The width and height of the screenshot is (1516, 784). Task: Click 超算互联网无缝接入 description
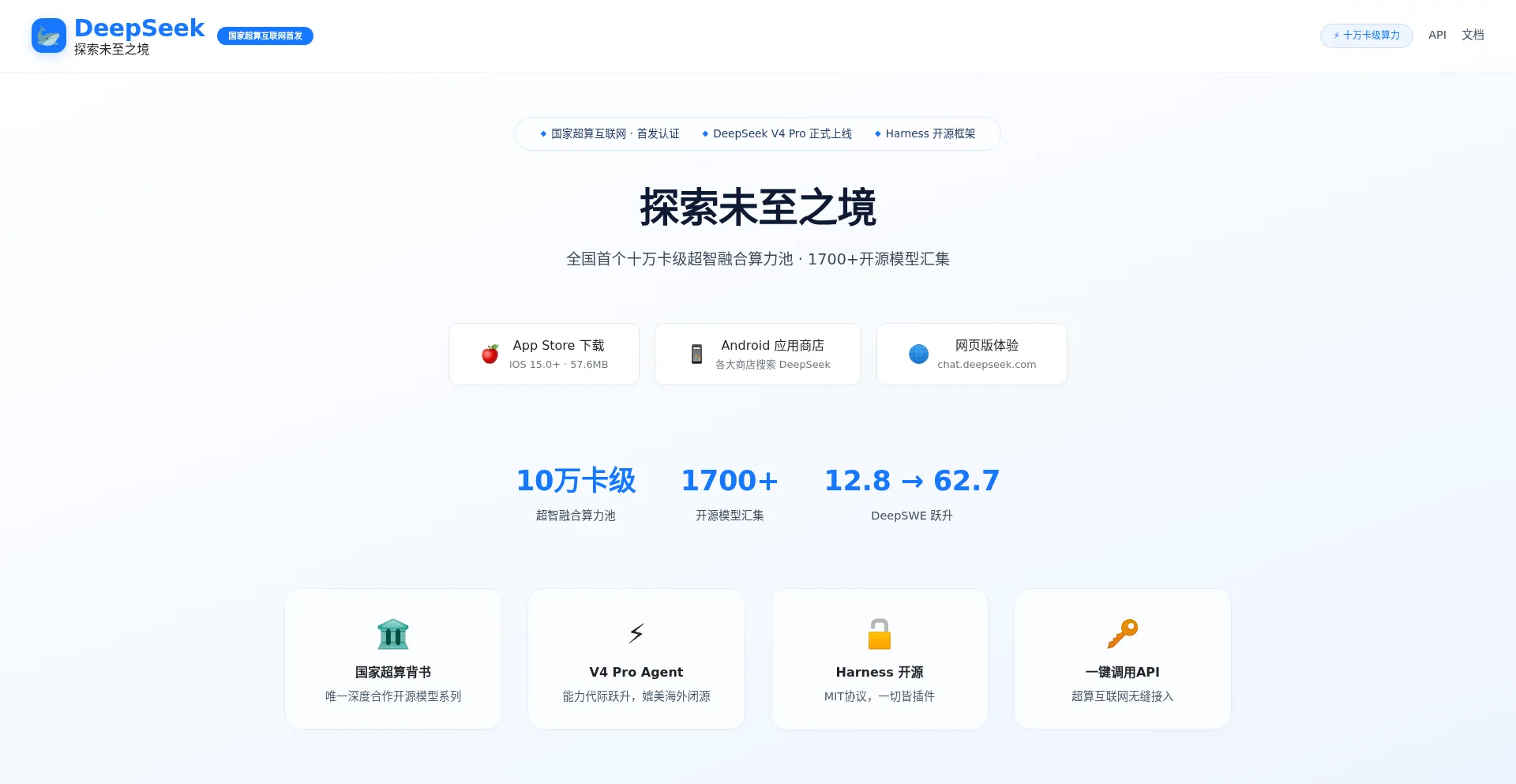[x=1123, y=696]
